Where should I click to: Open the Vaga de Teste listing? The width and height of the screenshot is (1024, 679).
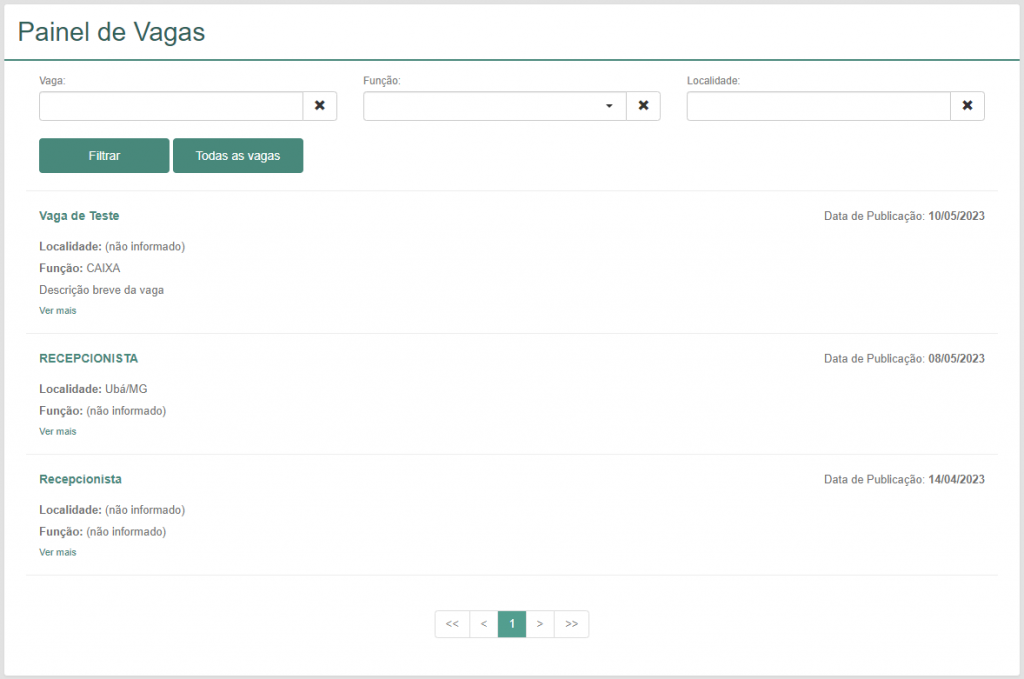[79, 216]
